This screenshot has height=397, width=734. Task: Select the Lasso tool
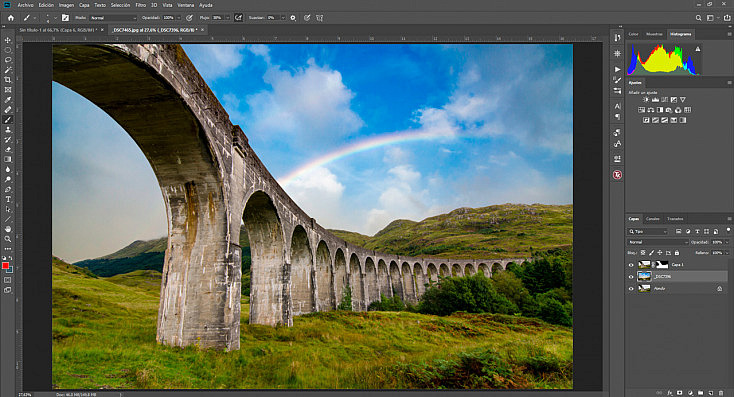pyautogui.click(x=7, y=60)
